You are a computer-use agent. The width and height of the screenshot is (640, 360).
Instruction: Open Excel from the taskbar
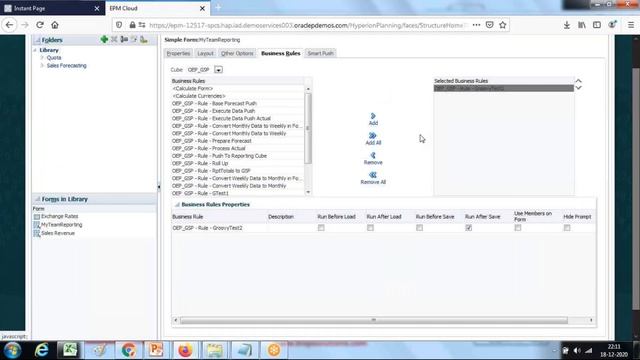point(69,350)
